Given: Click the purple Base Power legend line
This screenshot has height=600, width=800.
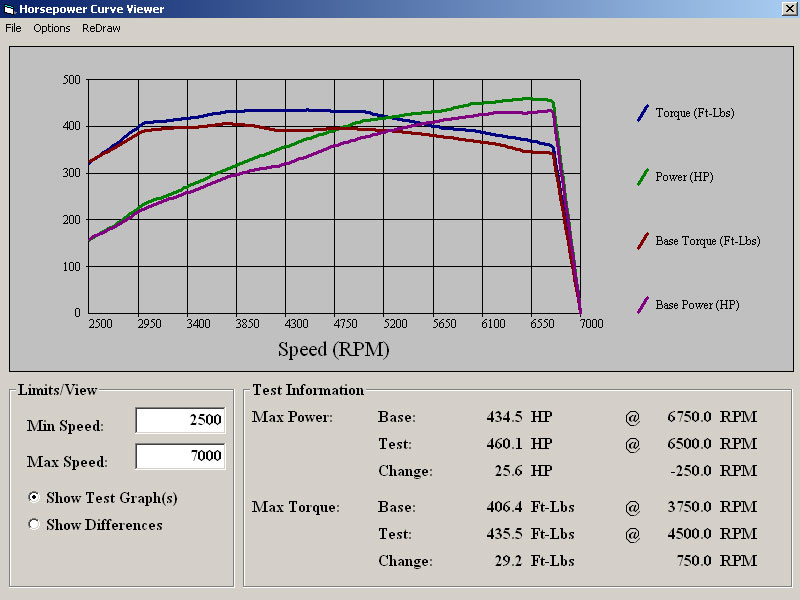Looking at the screenshot, I should click(x=643, y=305).
